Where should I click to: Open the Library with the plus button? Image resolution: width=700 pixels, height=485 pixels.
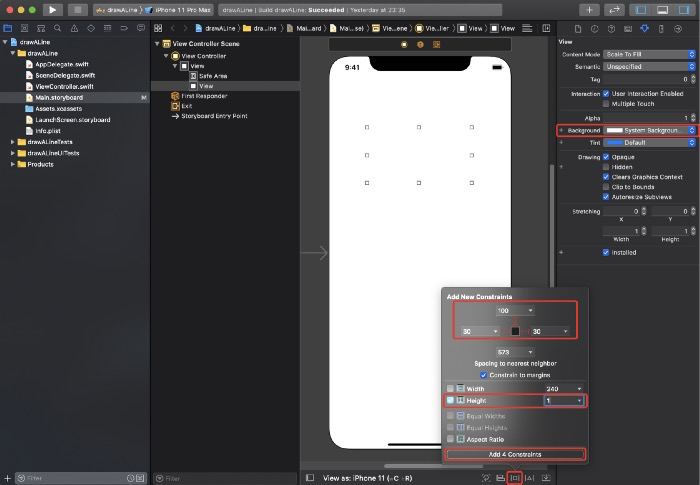coord(589,9)
